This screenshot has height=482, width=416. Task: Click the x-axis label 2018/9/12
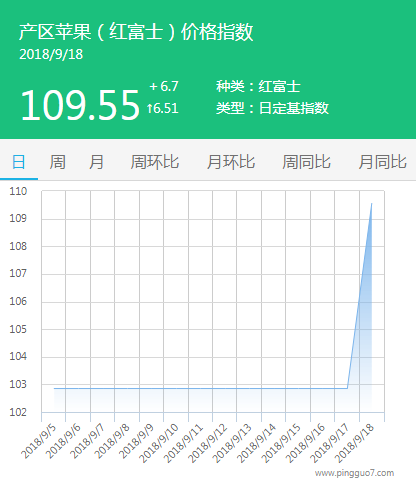[x=208, y=443]
